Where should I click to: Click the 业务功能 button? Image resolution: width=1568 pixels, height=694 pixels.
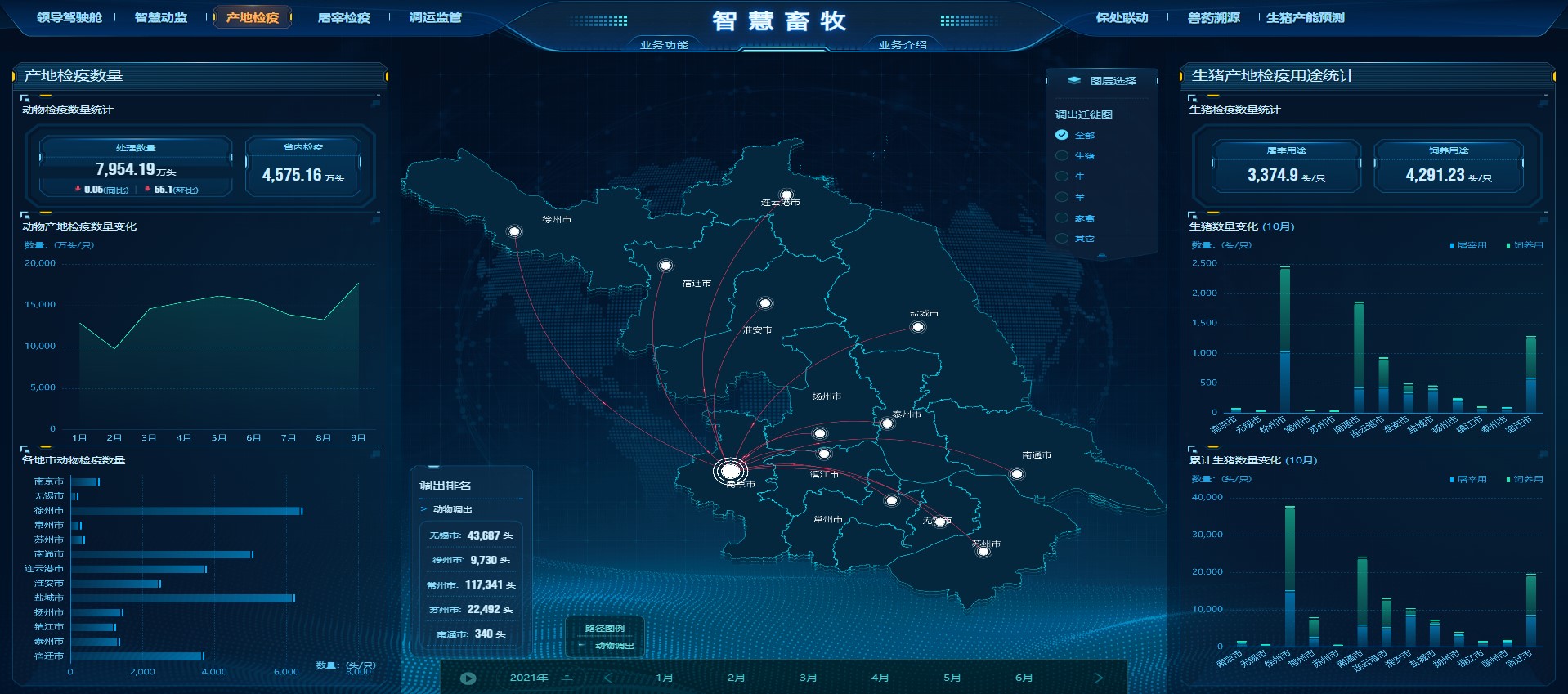pyautogui.click(x=664, y=45)
